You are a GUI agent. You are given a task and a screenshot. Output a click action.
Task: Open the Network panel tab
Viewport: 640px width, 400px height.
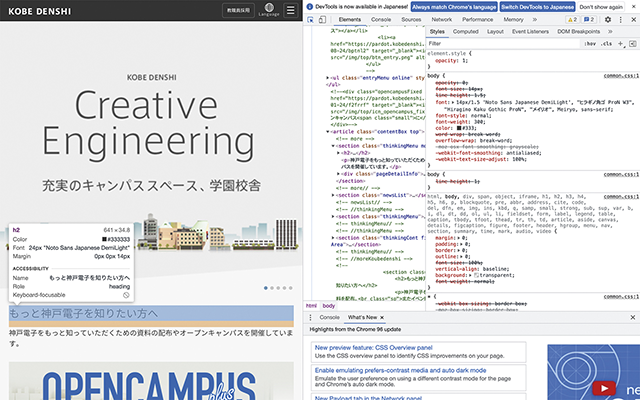(442, 20)
